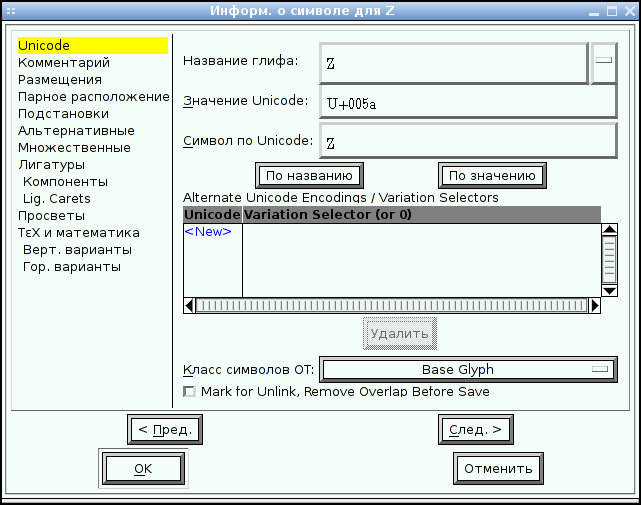Image resolution: width=641 pixels, height=505 pixels.
Task: Maximize the glyph info window
Action: (x=612, y=11)
